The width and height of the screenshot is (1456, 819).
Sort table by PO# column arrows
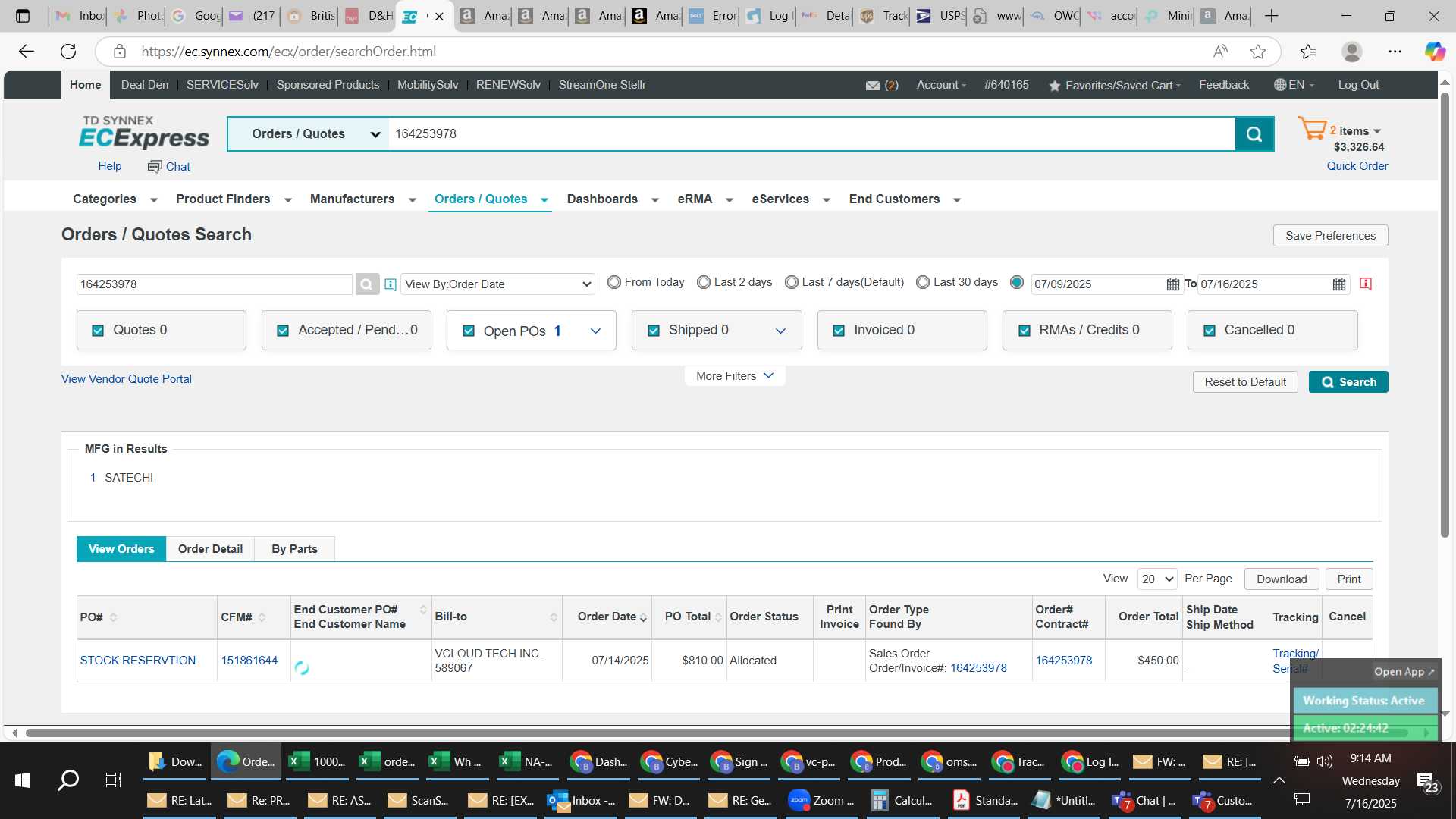click(x=114, y=617)
